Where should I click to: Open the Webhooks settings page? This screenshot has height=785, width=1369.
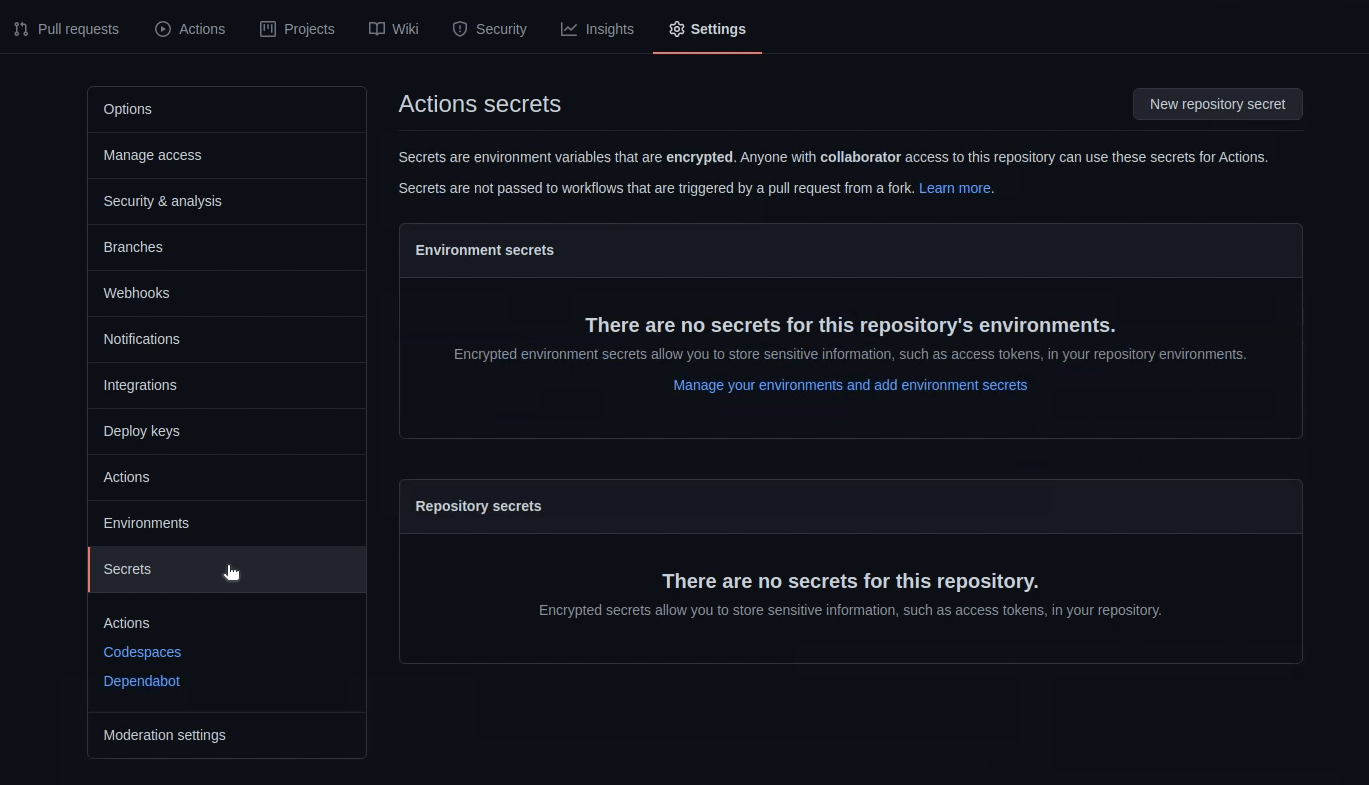[x=136, y=293]
